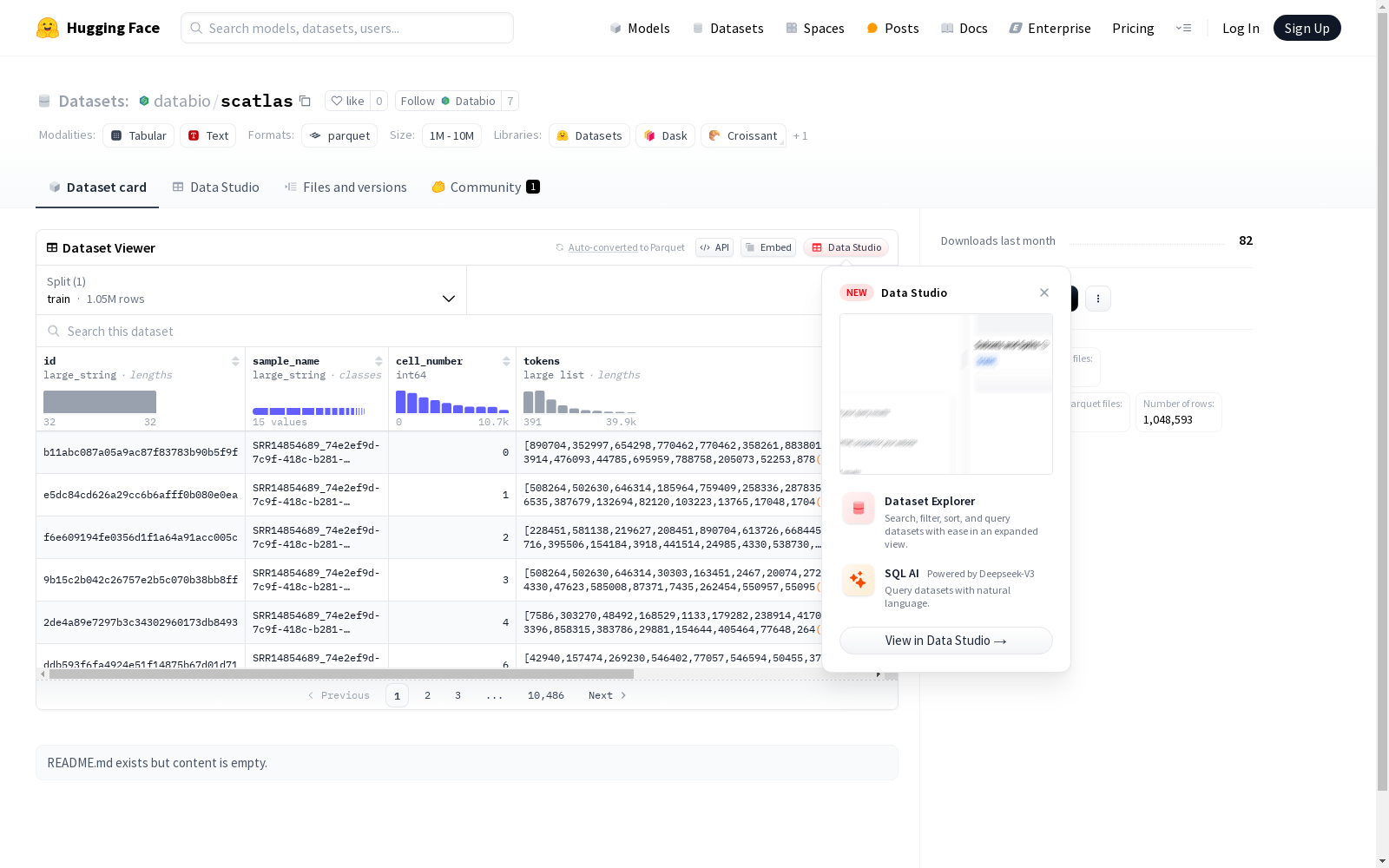Click the Hugging Face logo icon
The image size is (1389, 868).
[x=48, y=28]
